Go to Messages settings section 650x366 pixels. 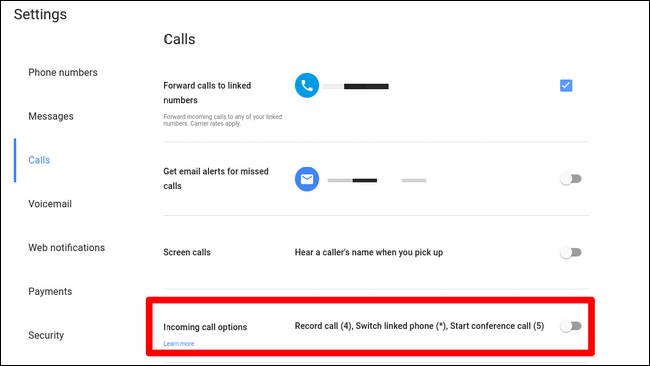point(51,116)
